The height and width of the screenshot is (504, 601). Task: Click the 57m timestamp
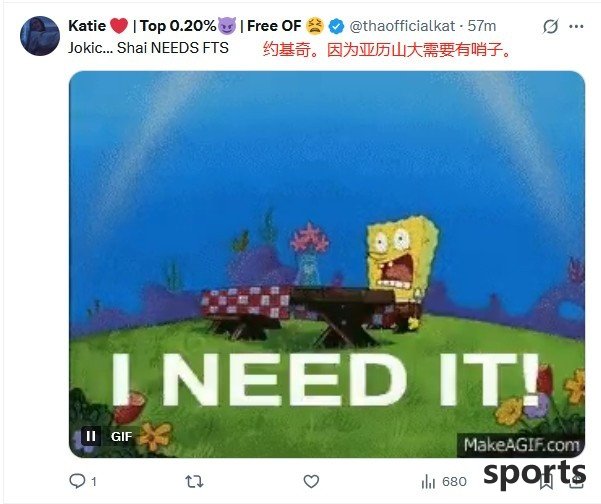[482, 26]
